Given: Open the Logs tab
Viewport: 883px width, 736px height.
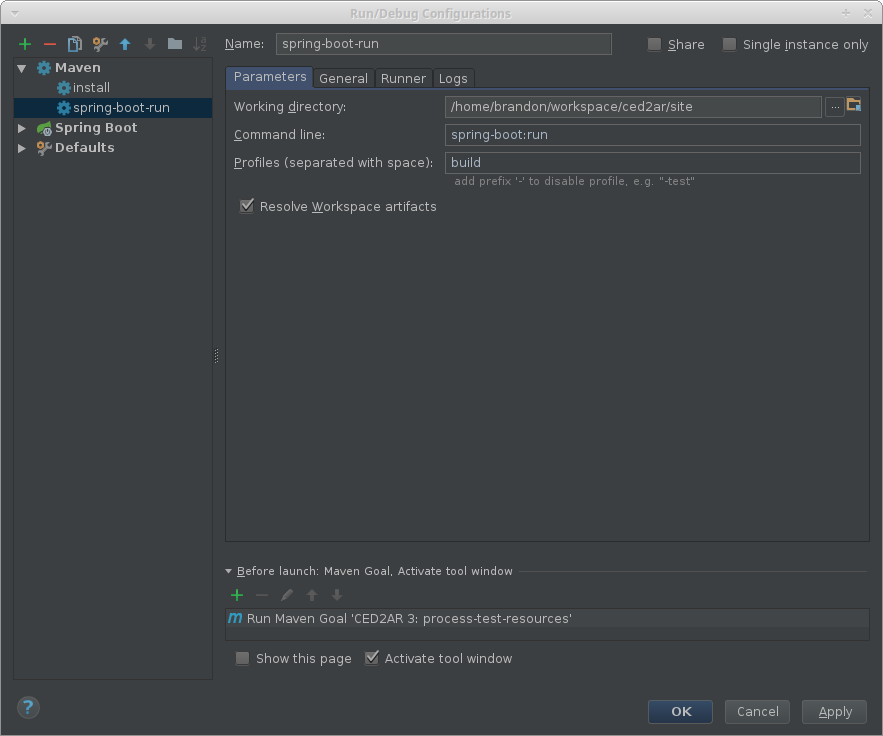Looking at the screenshot, I should pos(453,79).
